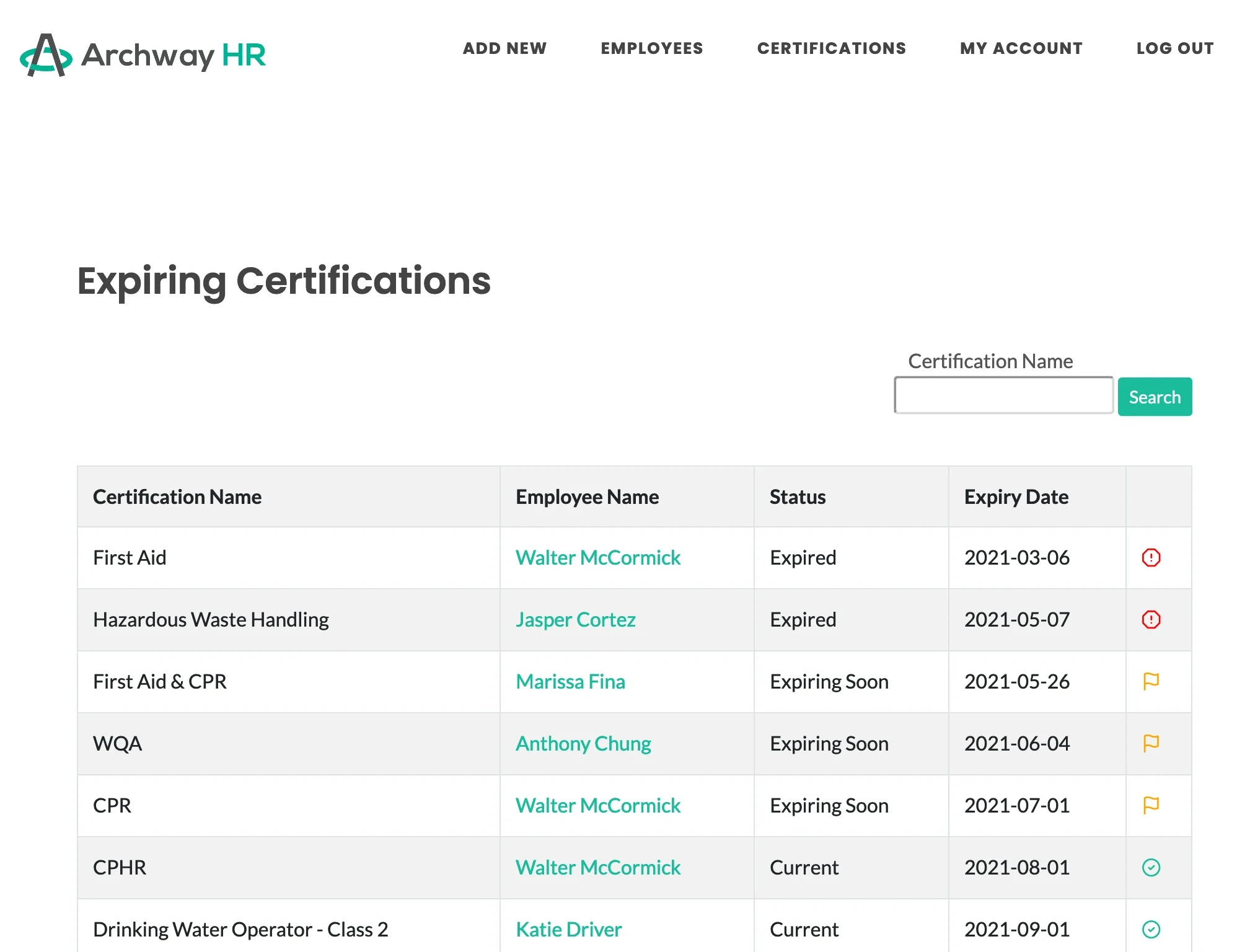Viewport: 1237px width, 952px height.
Task: Click expiry date 2021-07-01
Action: pyautogui.click(x=1017, y=805)
